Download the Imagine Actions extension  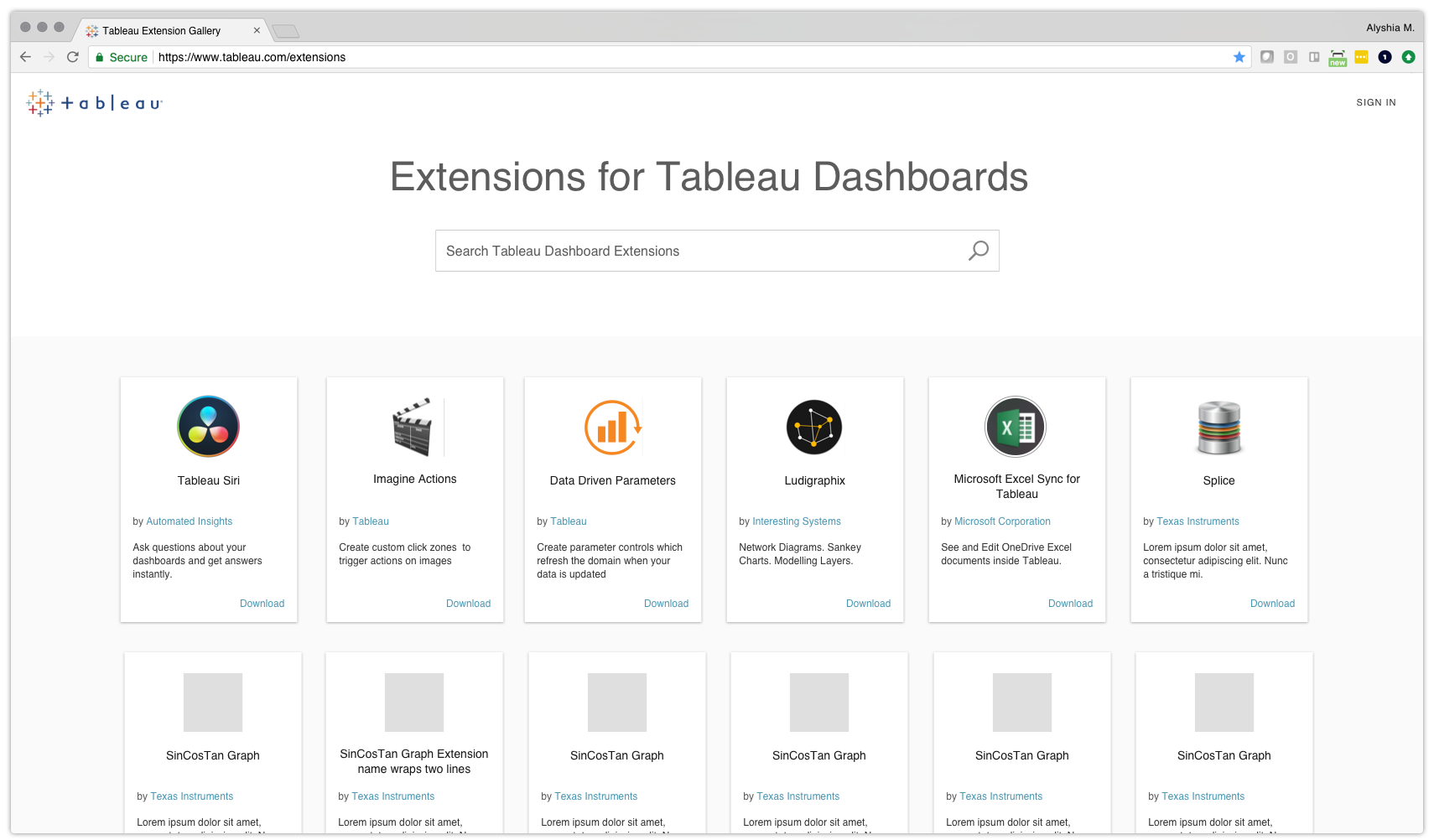click(468, 604)
